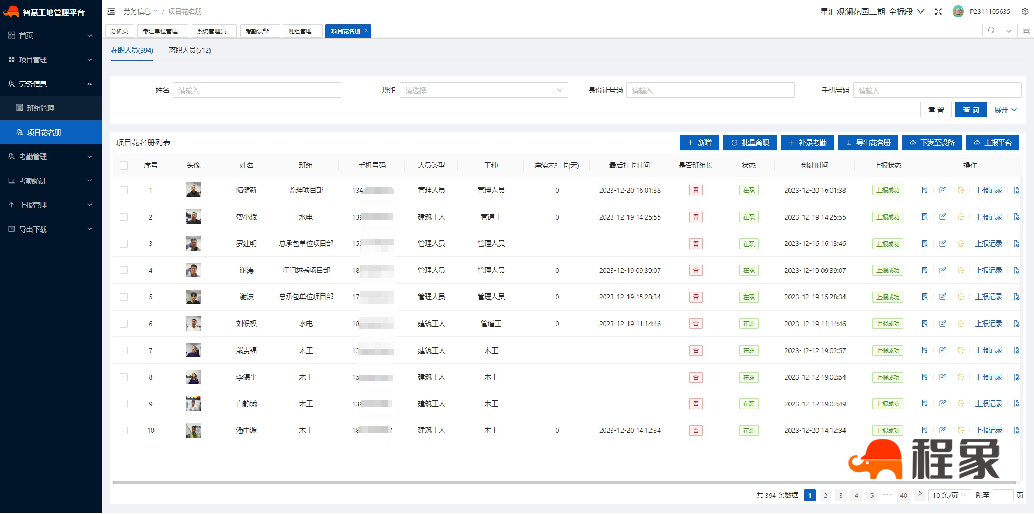
Task: View details icon for row 3
Action: [x=925, y=243]
